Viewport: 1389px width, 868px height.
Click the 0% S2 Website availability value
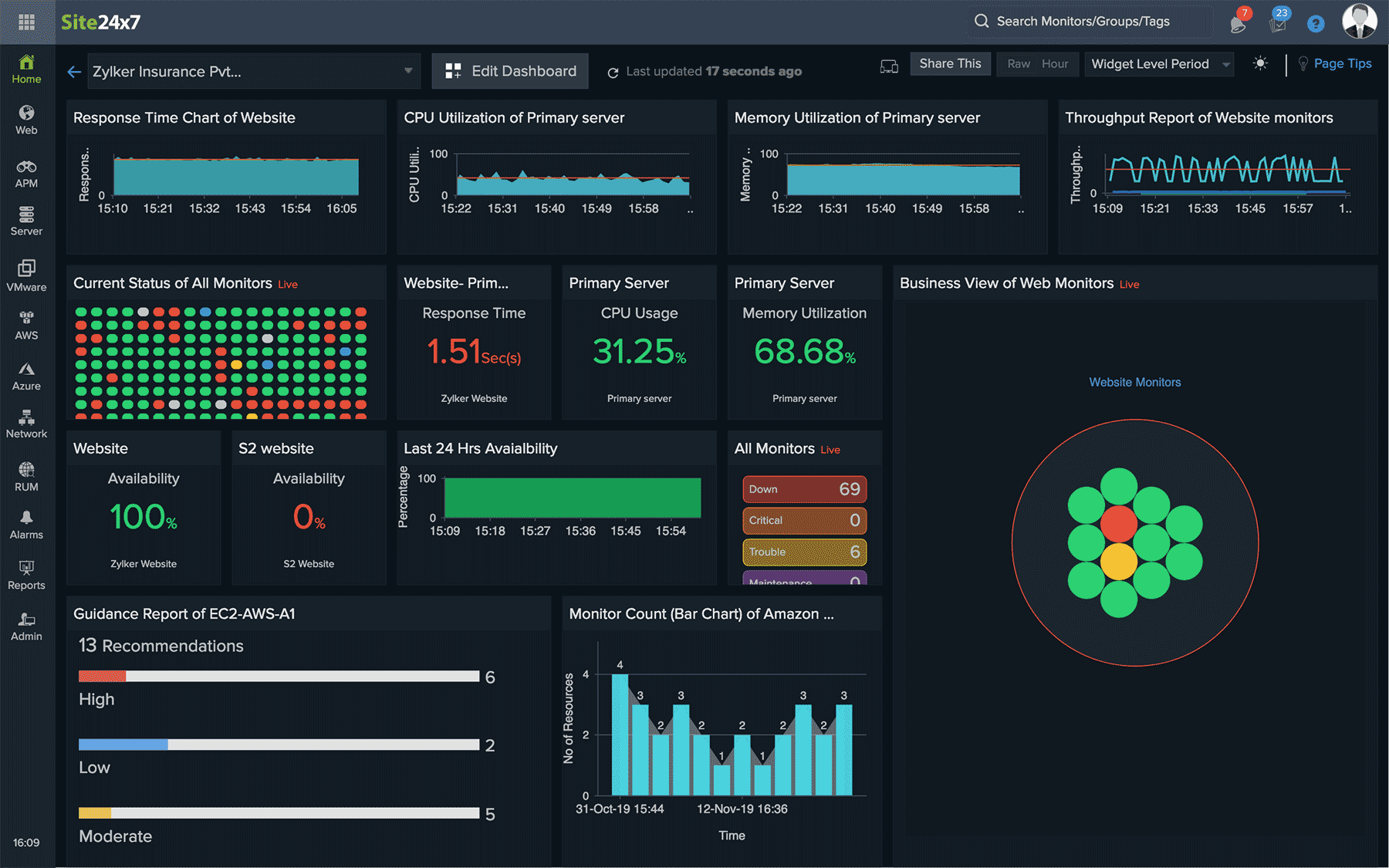tap(309, 518)
